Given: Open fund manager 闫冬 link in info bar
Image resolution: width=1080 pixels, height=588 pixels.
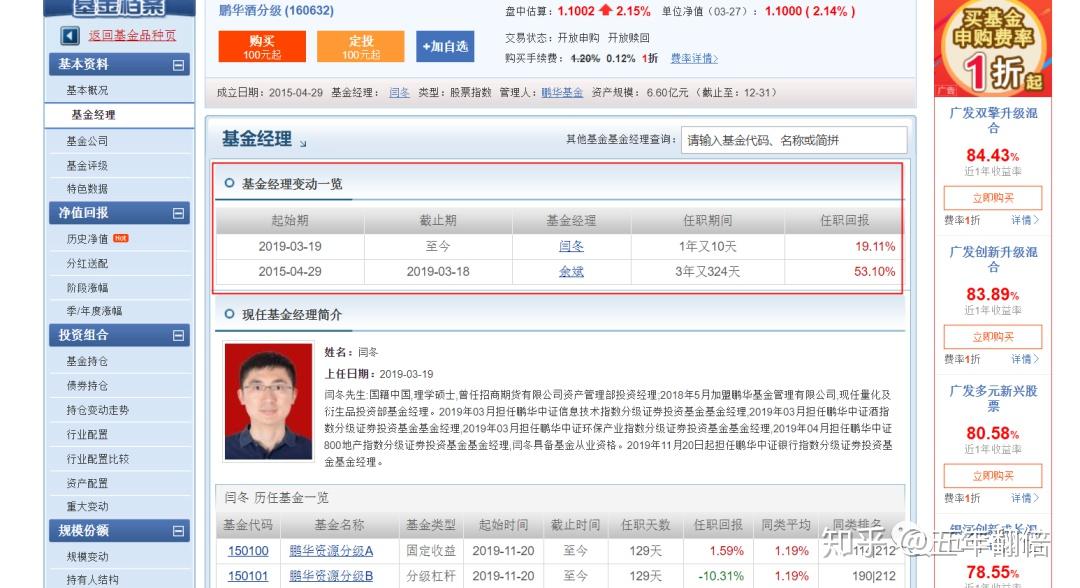Looking at the screenshot, I should (x=399, y=92).
